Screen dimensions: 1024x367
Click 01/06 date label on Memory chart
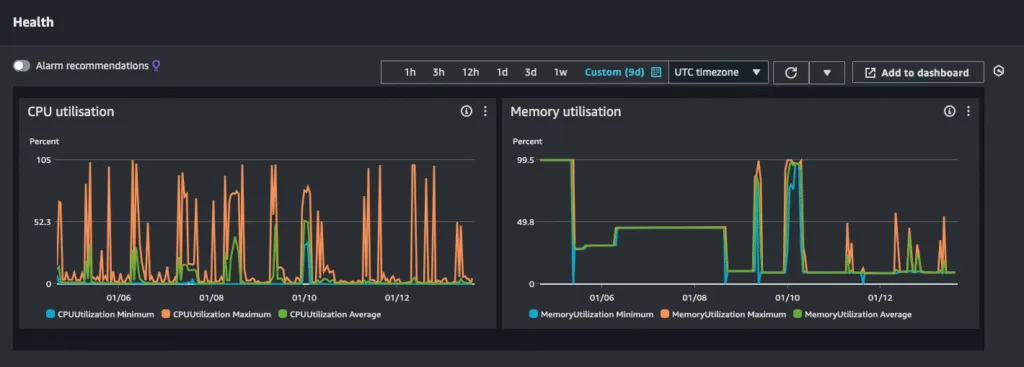(601, 298)
